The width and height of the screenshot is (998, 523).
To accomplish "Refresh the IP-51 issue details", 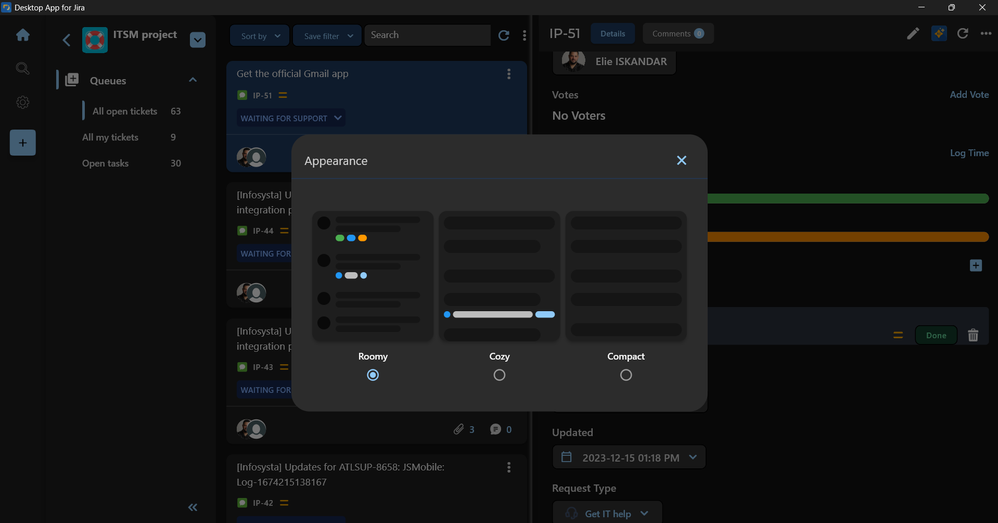I will pos(962,34).
